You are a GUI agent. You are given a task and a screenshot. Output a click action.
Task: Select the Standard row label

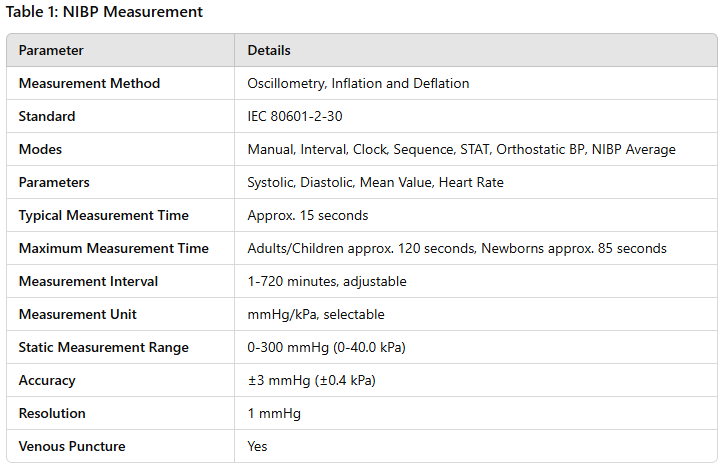click(x=47, y=116)
